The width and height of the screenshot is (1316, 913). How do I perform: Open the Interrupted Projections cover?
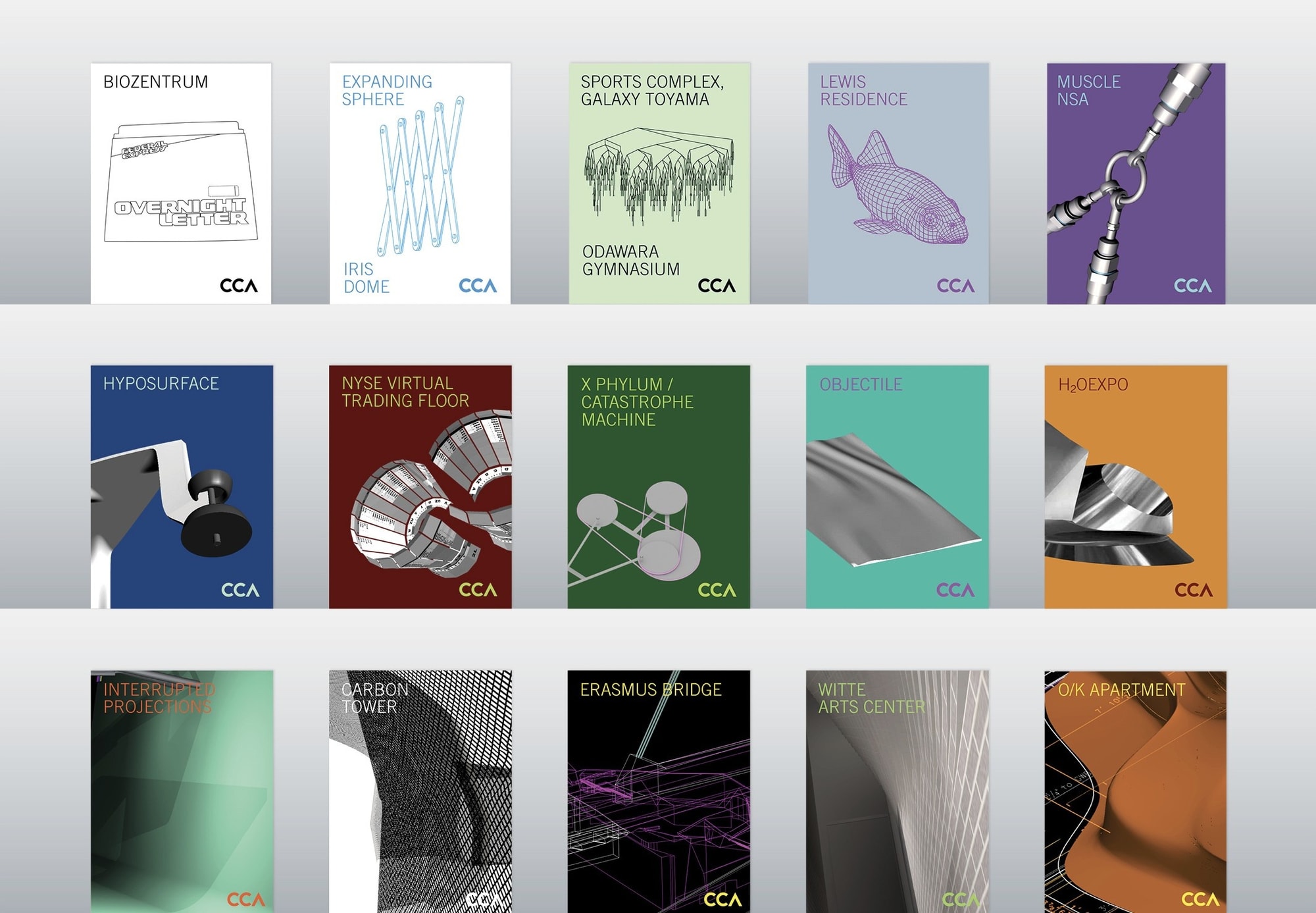182,792
